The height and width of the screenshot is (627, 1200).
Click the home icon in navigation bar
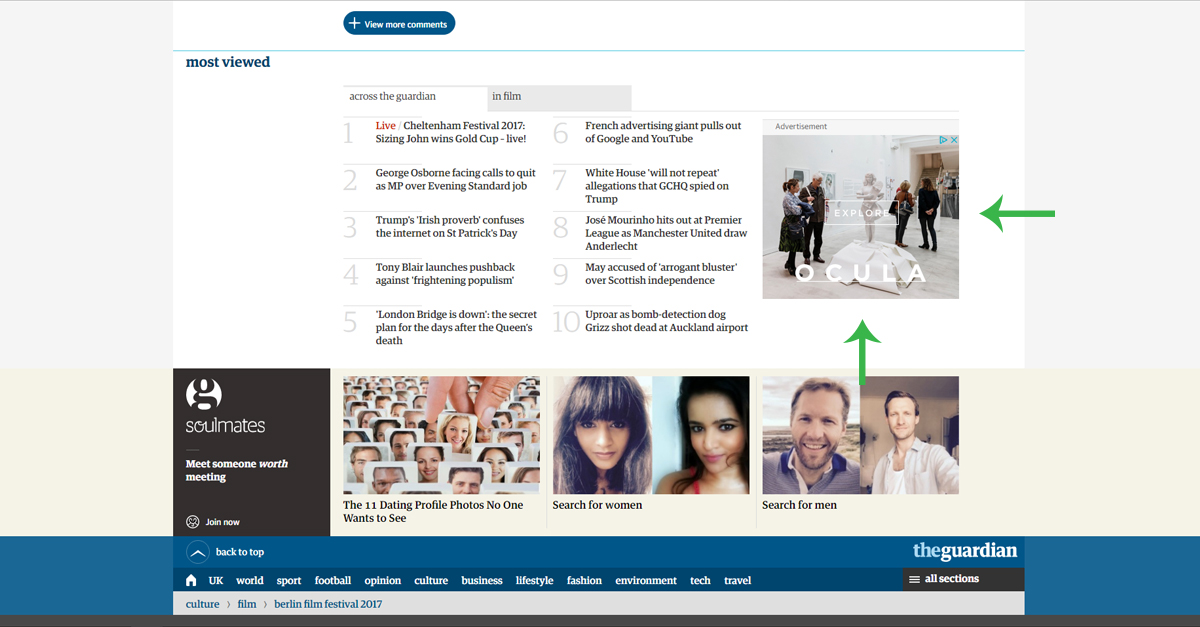(191, 581)
